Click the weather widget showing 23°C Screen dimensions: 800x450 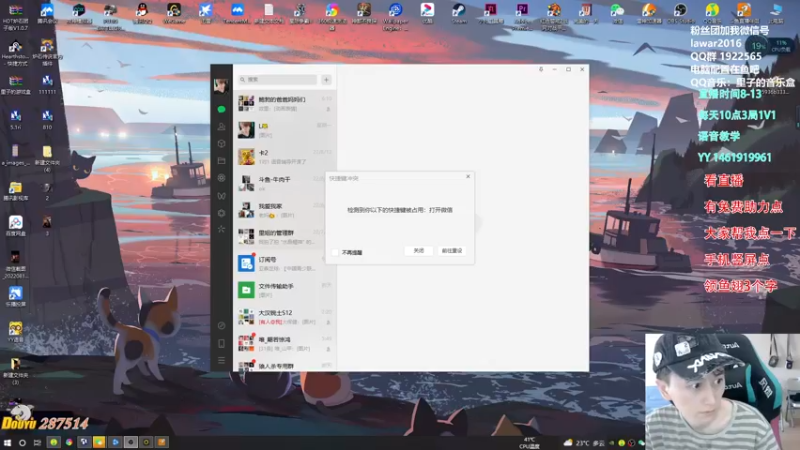click(584, 443)
